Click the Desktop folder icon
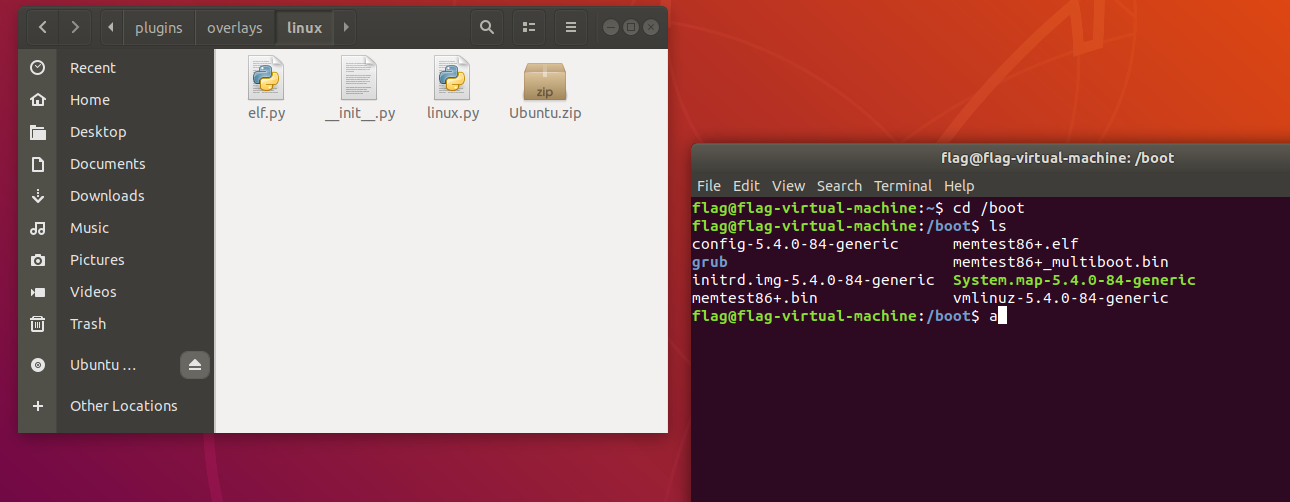 tap(38, 132)
